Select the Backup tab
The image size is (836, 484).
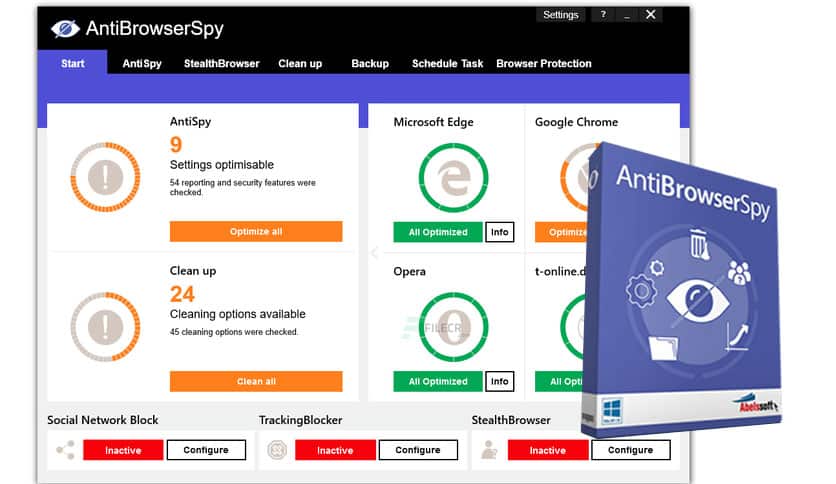click(370, 63)
